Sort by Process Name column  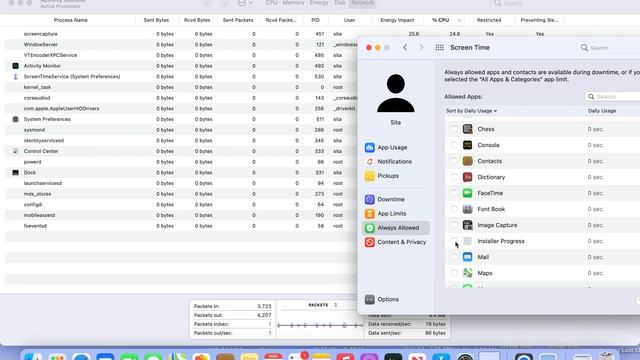(x=71, y=20)
